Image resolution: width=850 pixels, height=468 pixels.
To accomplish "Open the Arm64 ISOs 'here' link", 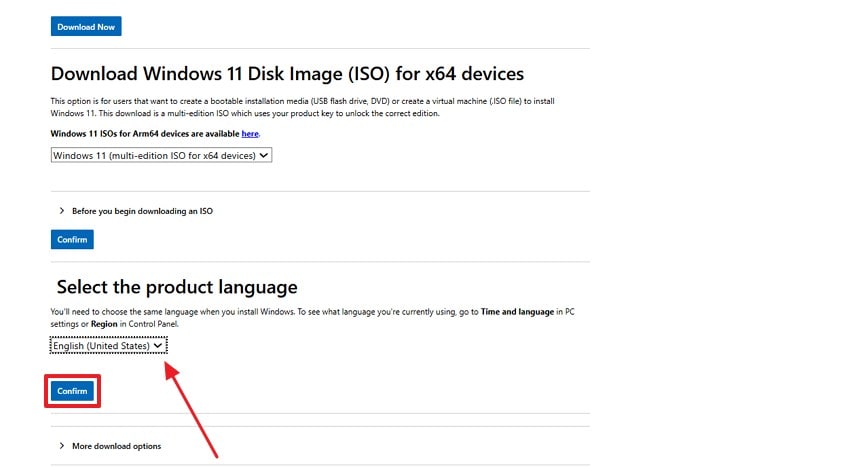I will 250,134.
